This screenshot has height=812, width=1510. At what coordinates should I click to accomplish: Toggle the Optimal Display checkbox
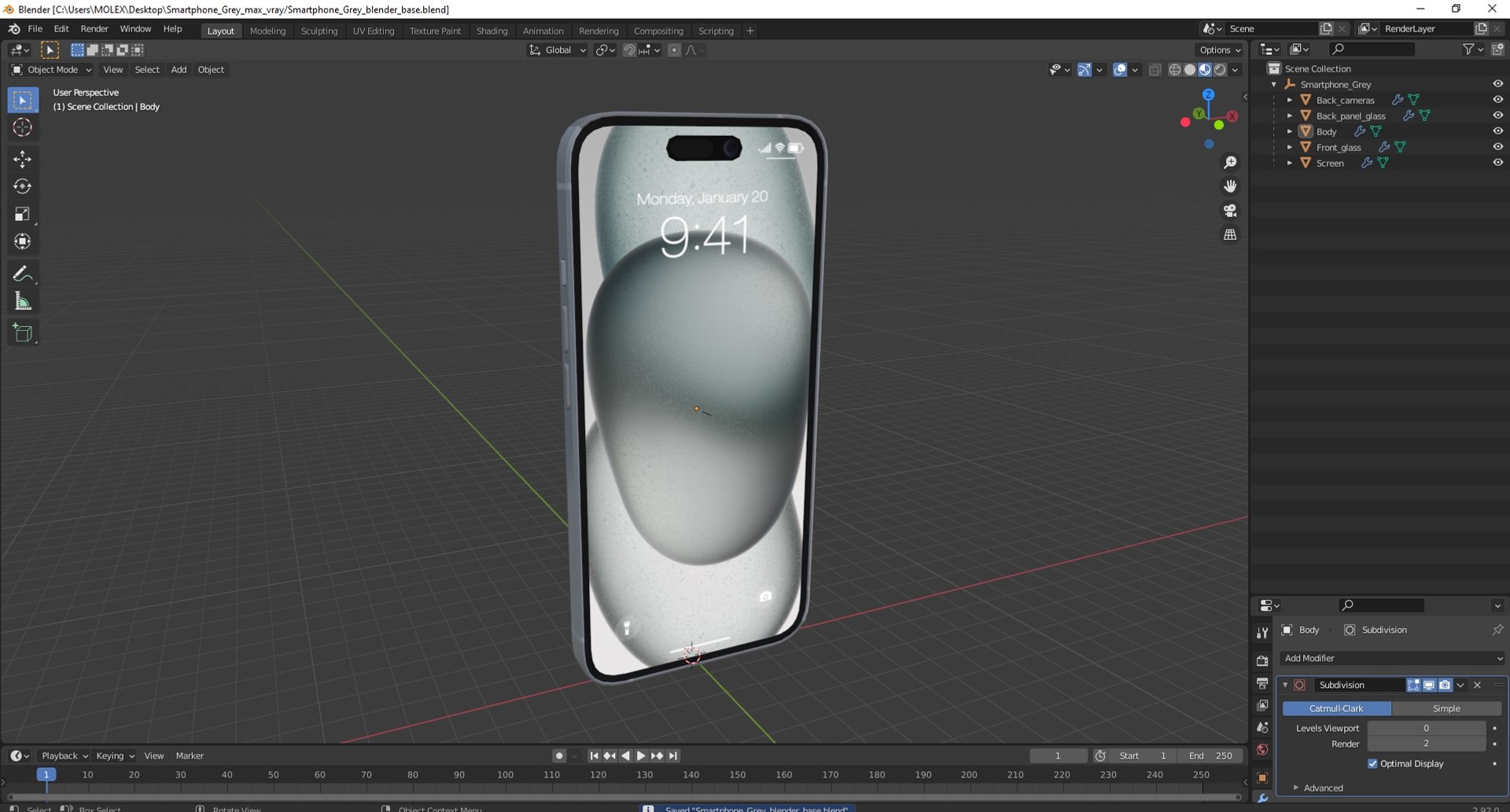[x=1372, y=764]
